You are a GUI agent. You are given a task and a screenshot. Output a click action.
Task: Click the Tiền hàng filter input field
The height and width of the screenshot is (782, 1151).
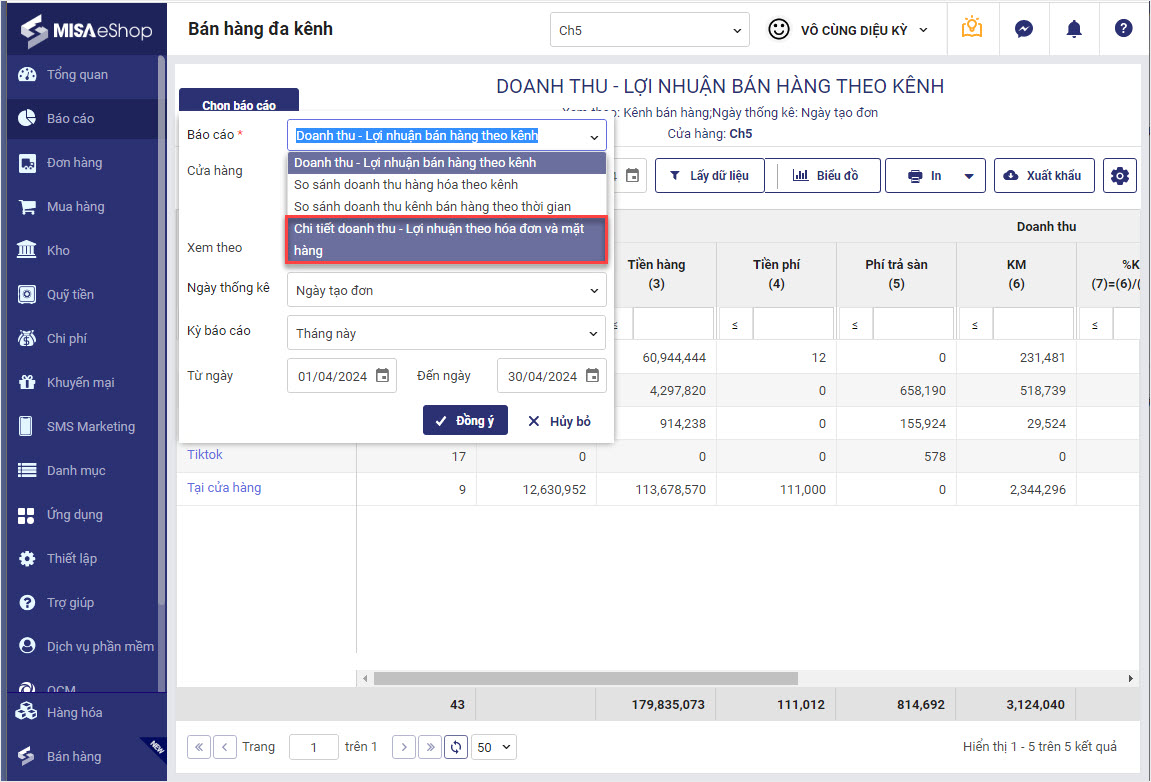pos(673,324)
